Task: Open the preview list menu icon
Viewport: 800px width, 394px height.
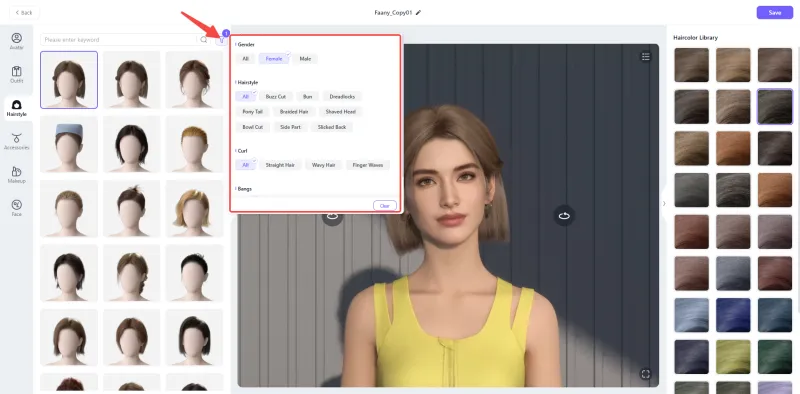Action: 645,57
